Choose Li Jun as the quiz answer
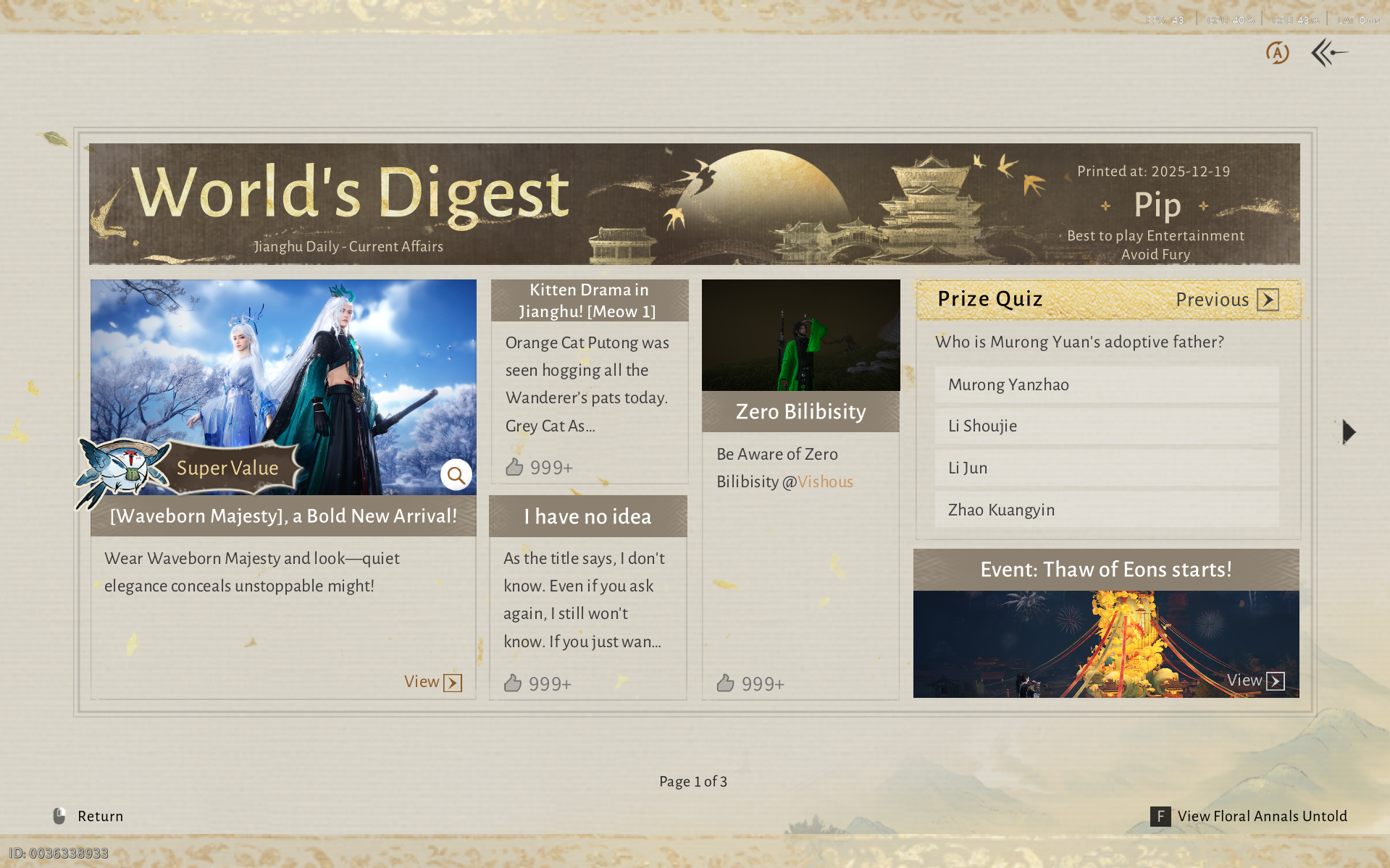The width and height of the screenshot is (1390, 868). tap(1106, 468)
